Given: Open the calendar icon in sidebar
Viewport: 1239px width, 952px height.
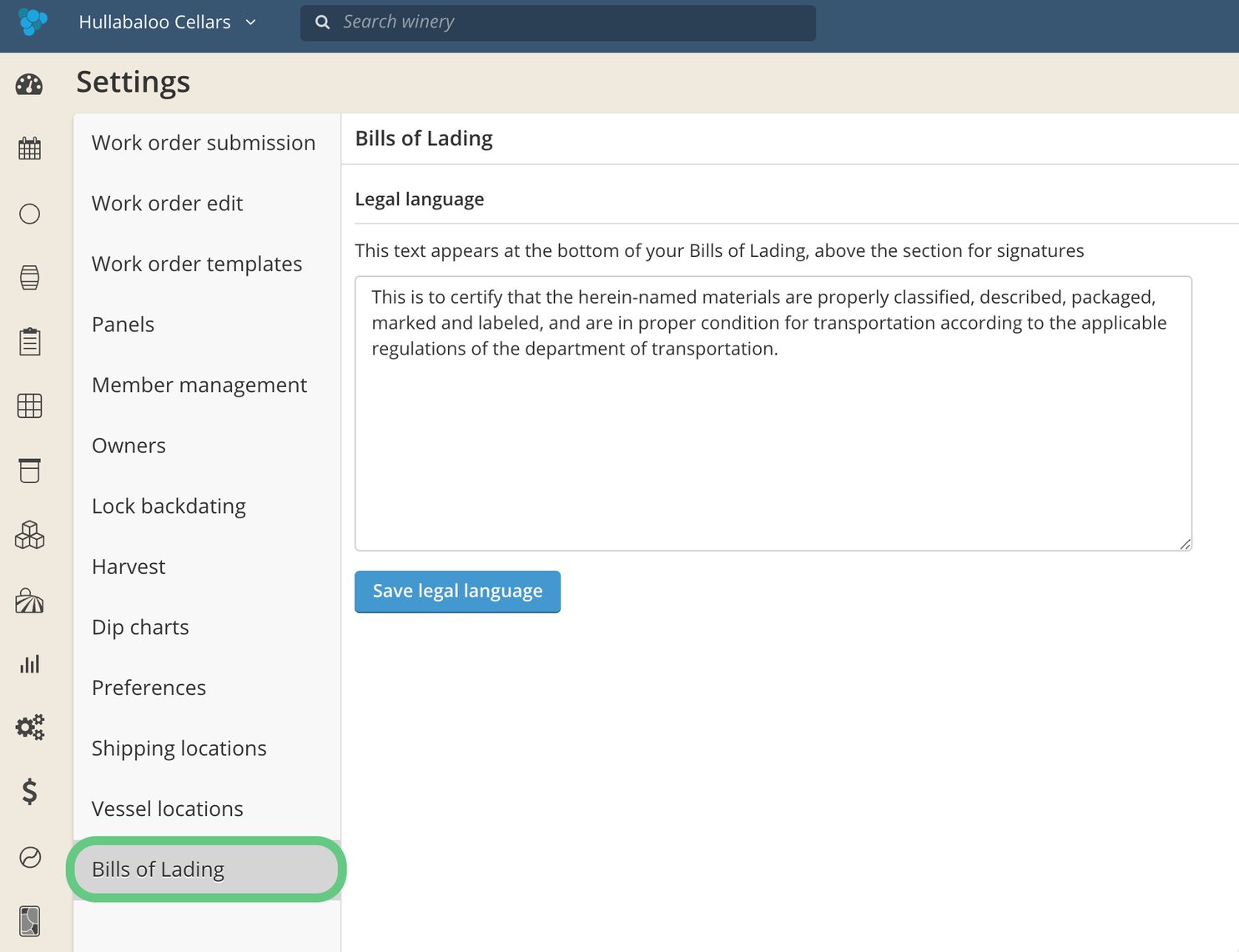Looking at the screenshot, I should click(30, 148).
